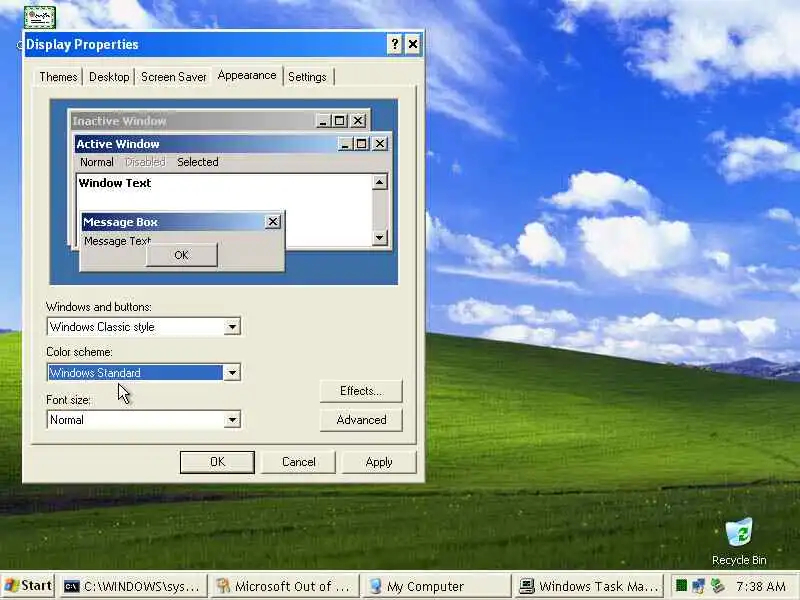800x600 pixels.
Task: Click the Window Text preview label
Action: (115, 183)
